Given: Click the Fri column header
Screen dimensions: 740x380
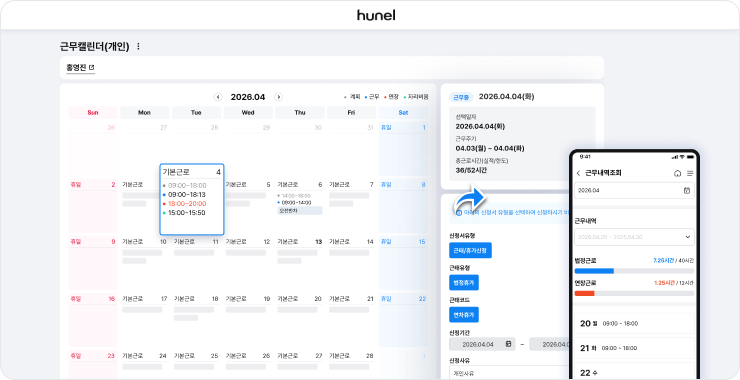Looking at the screenshot, I should point(351,113).
